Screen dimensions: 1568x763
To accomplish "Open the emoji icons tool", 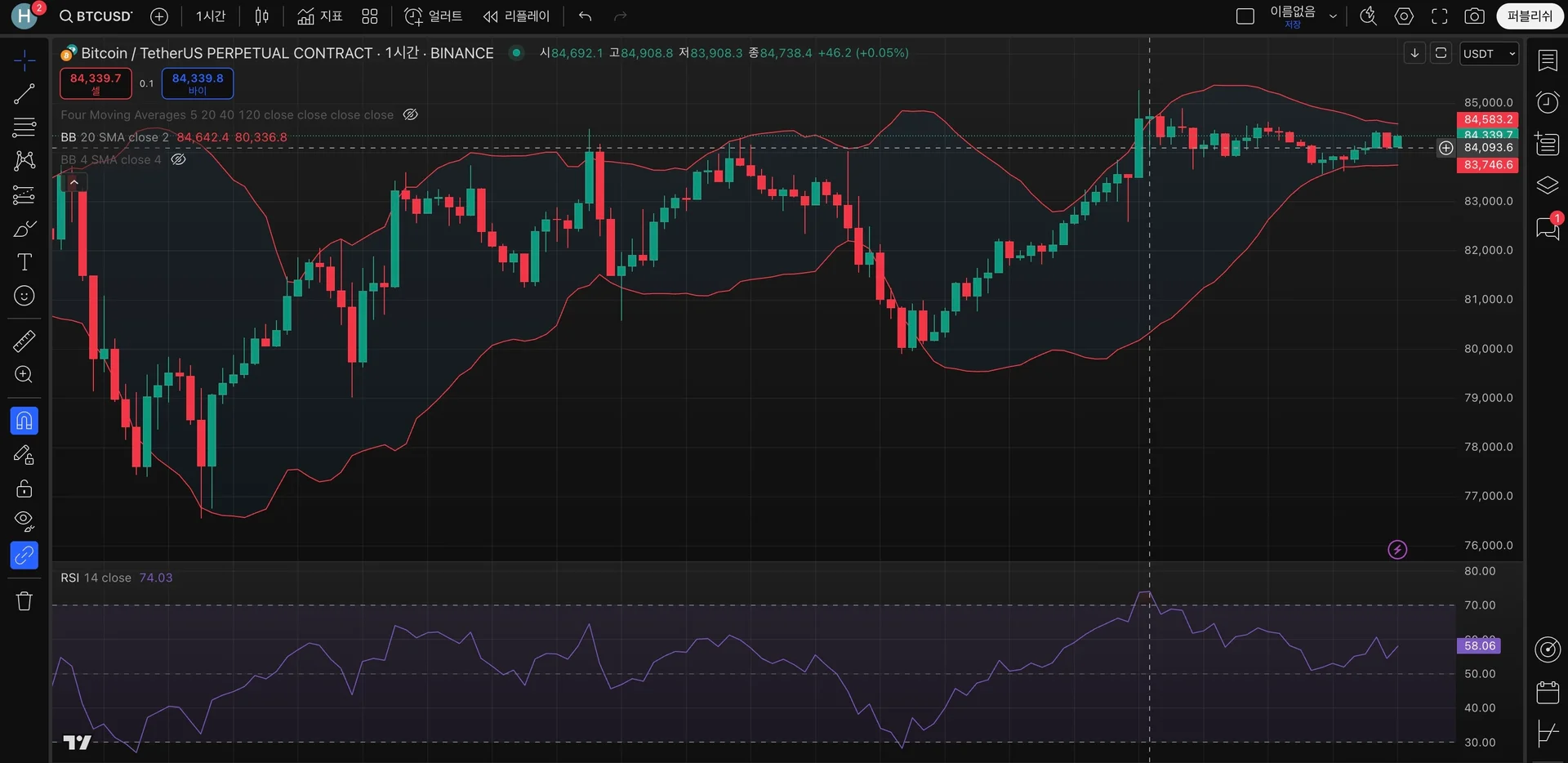I will pos(24,296).
